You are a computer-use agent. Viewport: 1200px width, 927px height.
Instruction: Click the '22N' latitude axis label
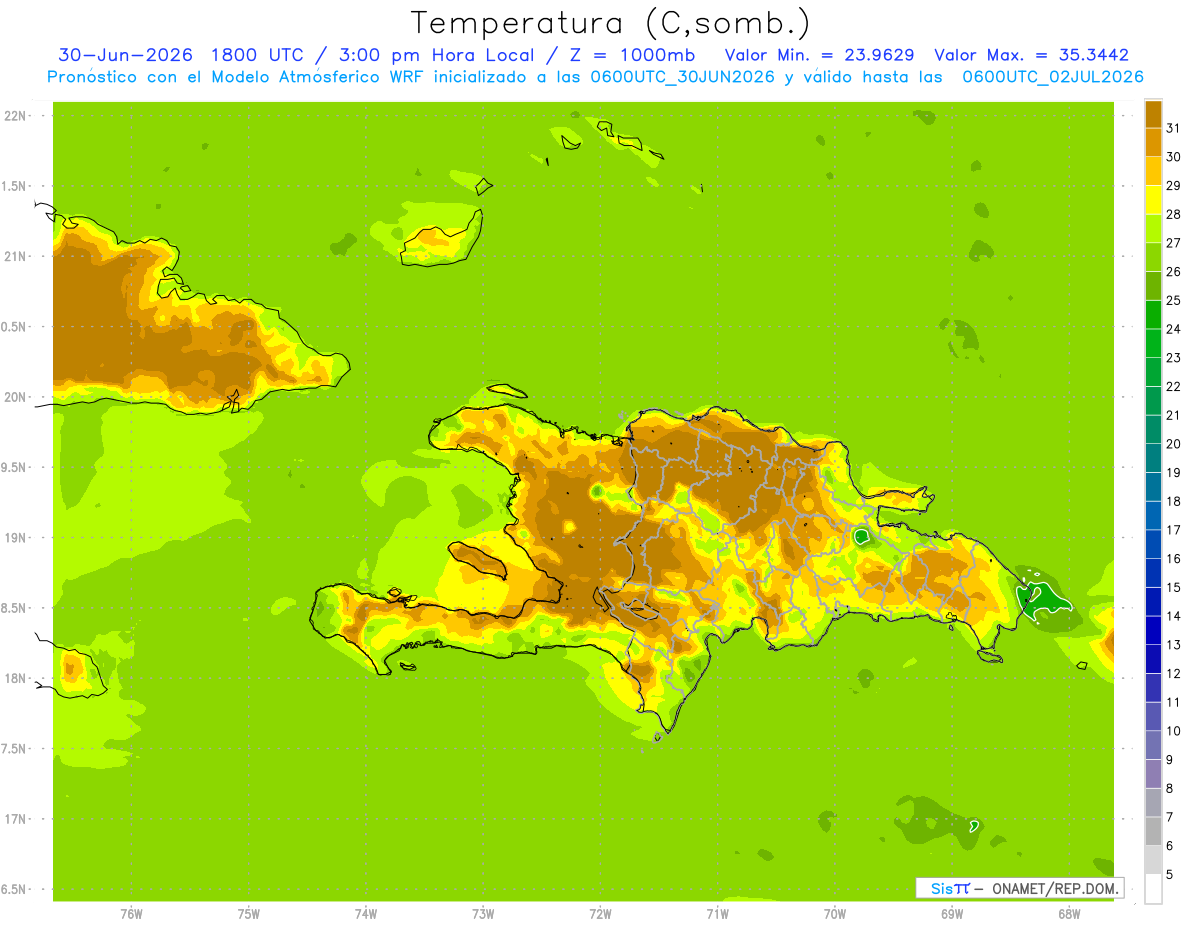click(17, 115)
